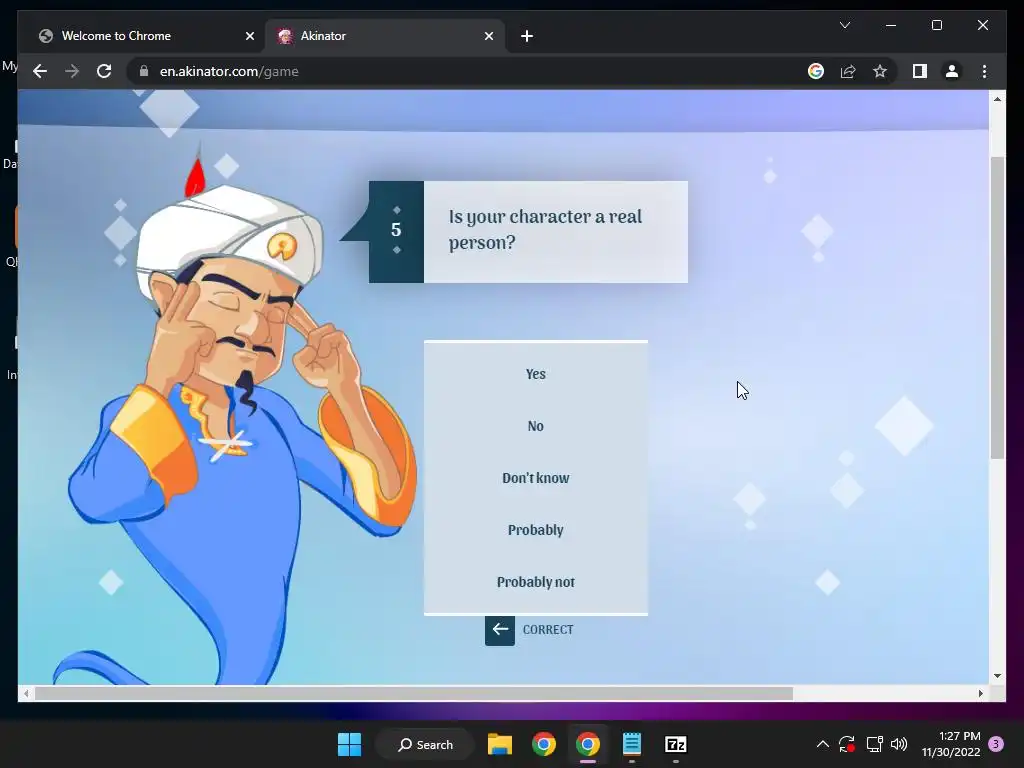Image resolution: width=1024 pixels, height=768 pixels.
Task: Open a new tab with plus button
Action: tap(527, 36)
